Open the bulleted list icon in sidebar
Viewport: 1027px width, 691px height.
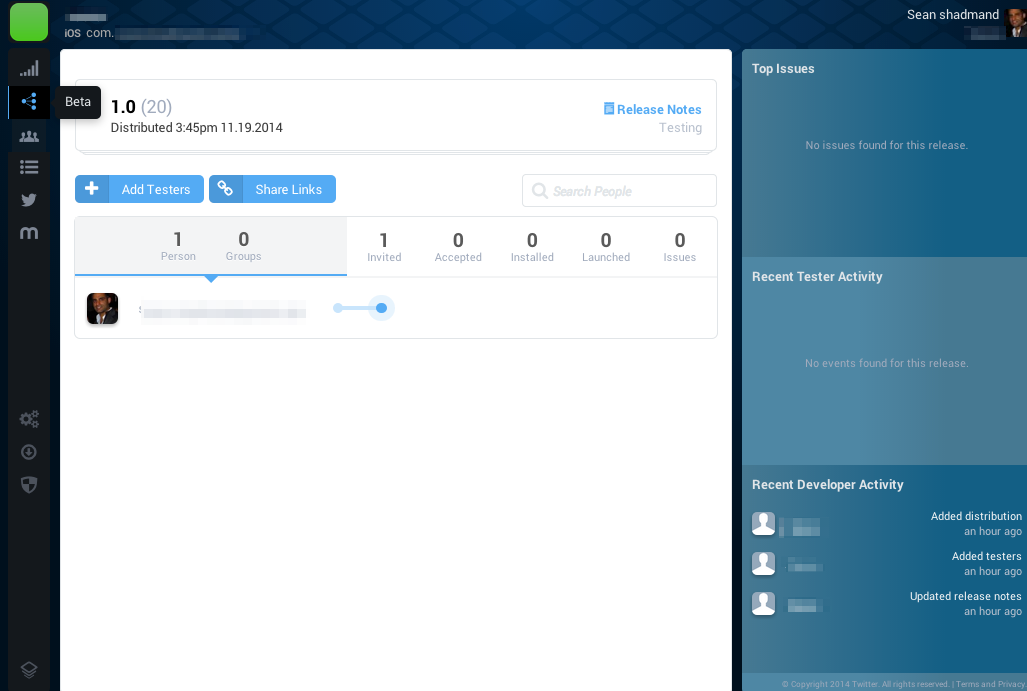(29, 167)
